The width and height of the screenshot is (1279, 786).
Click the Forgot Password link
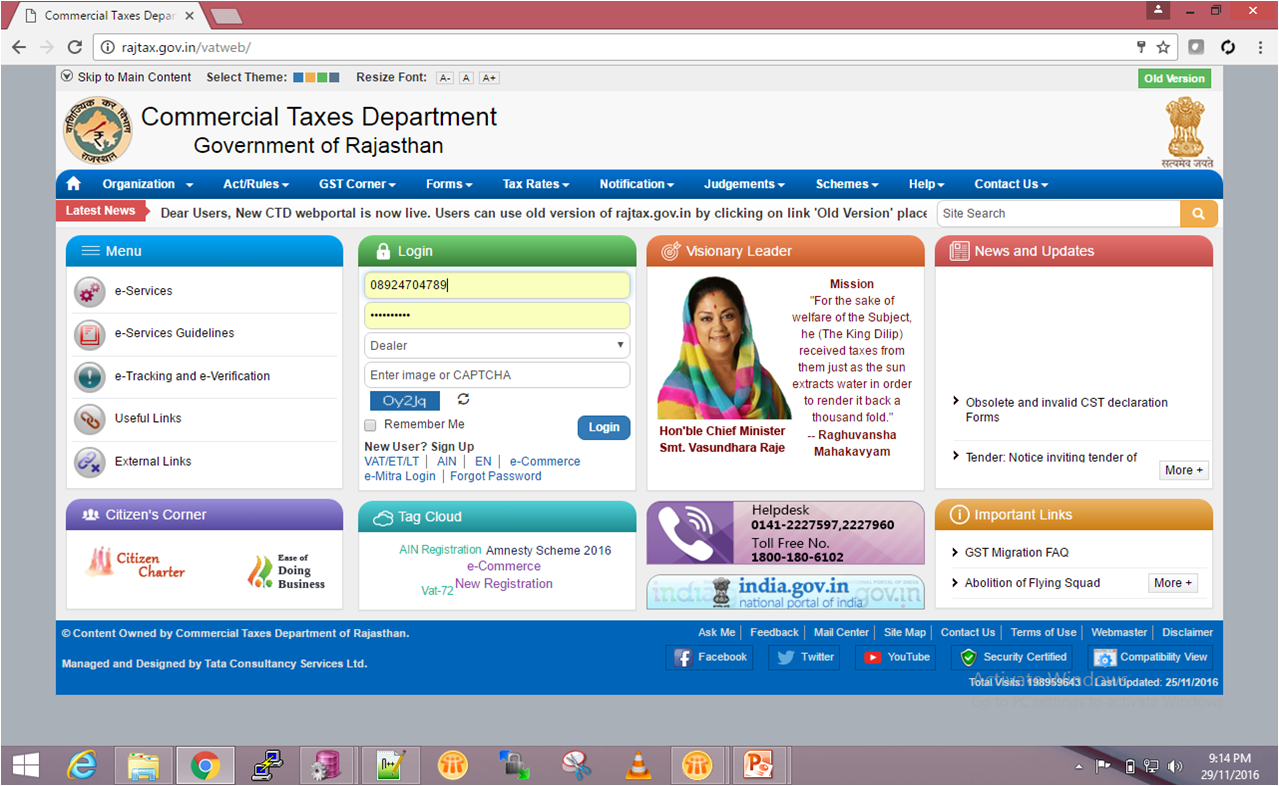(495, 476)
